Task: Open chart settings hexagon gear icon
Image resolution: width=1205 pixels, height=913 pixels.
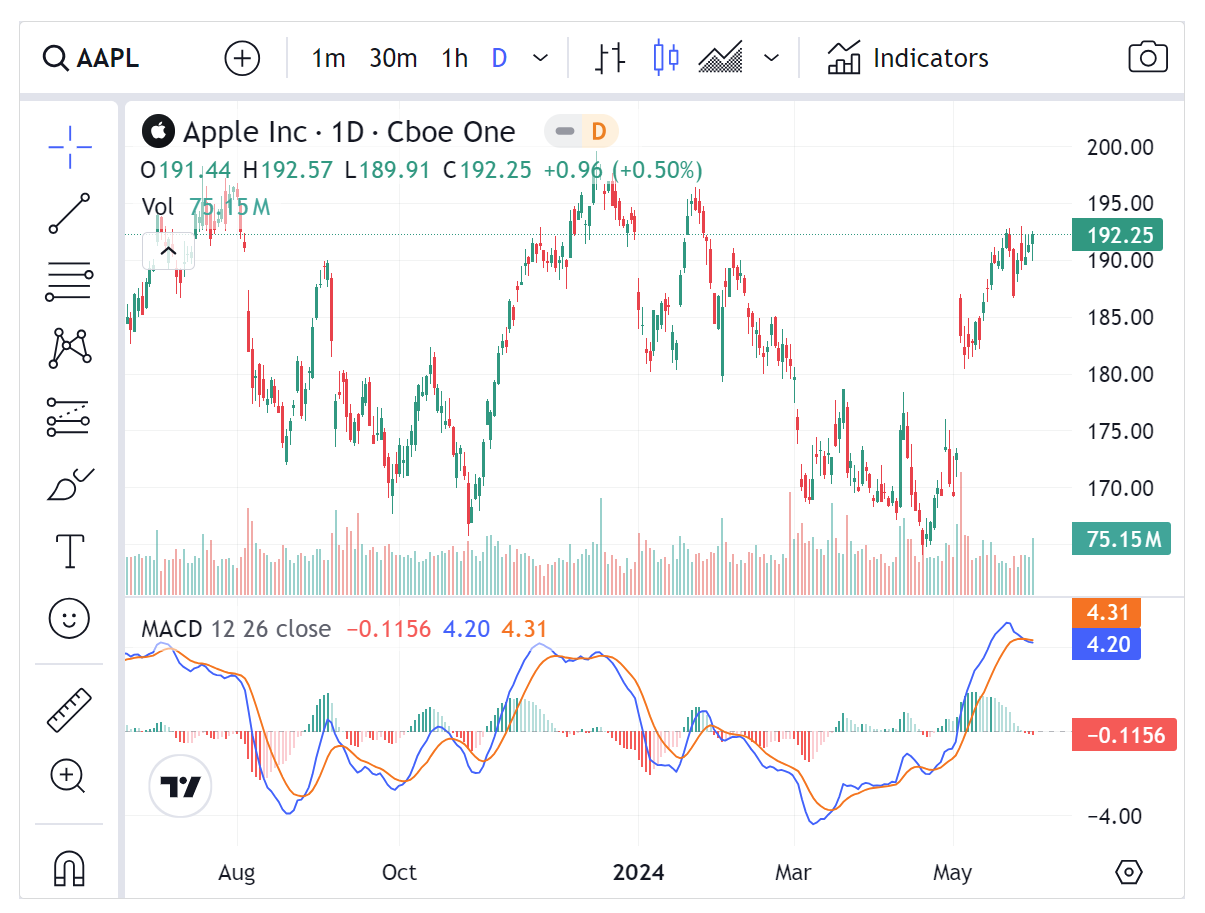Action: coord(1128,872)
